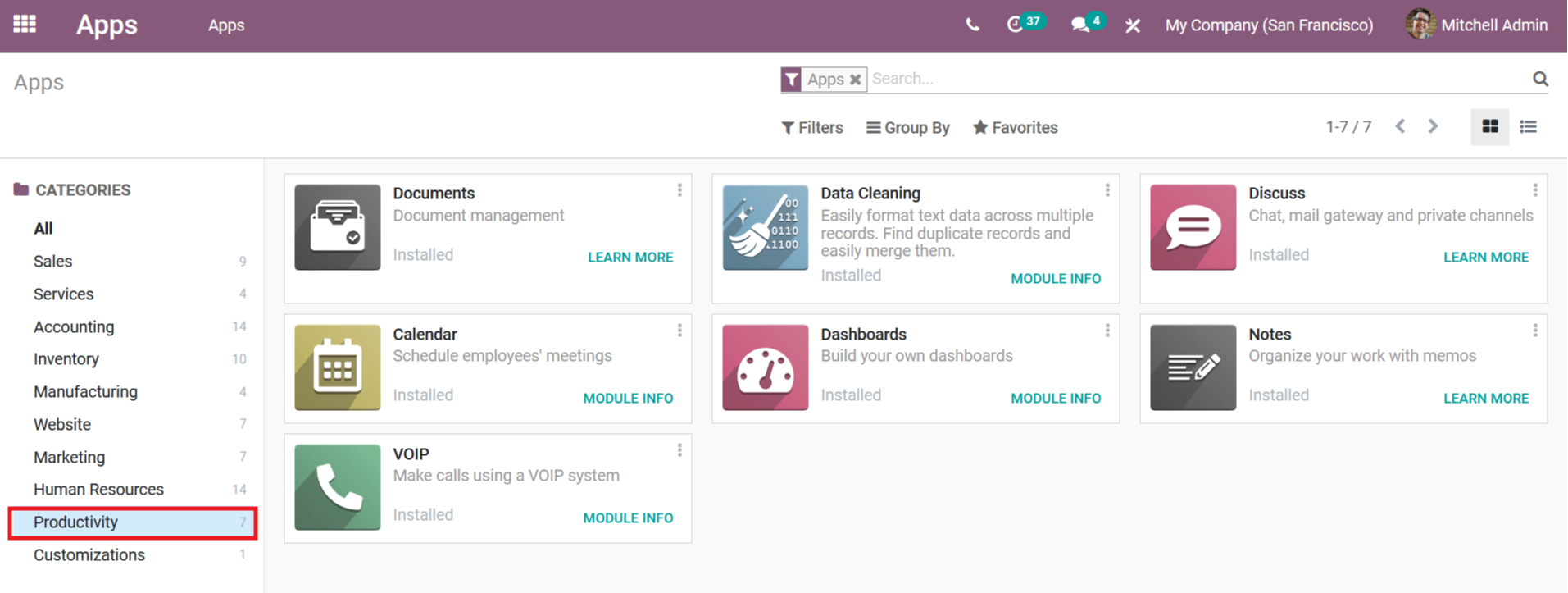
Task: Click Module Info on Dashboards card
Action: pos(1056,399)
